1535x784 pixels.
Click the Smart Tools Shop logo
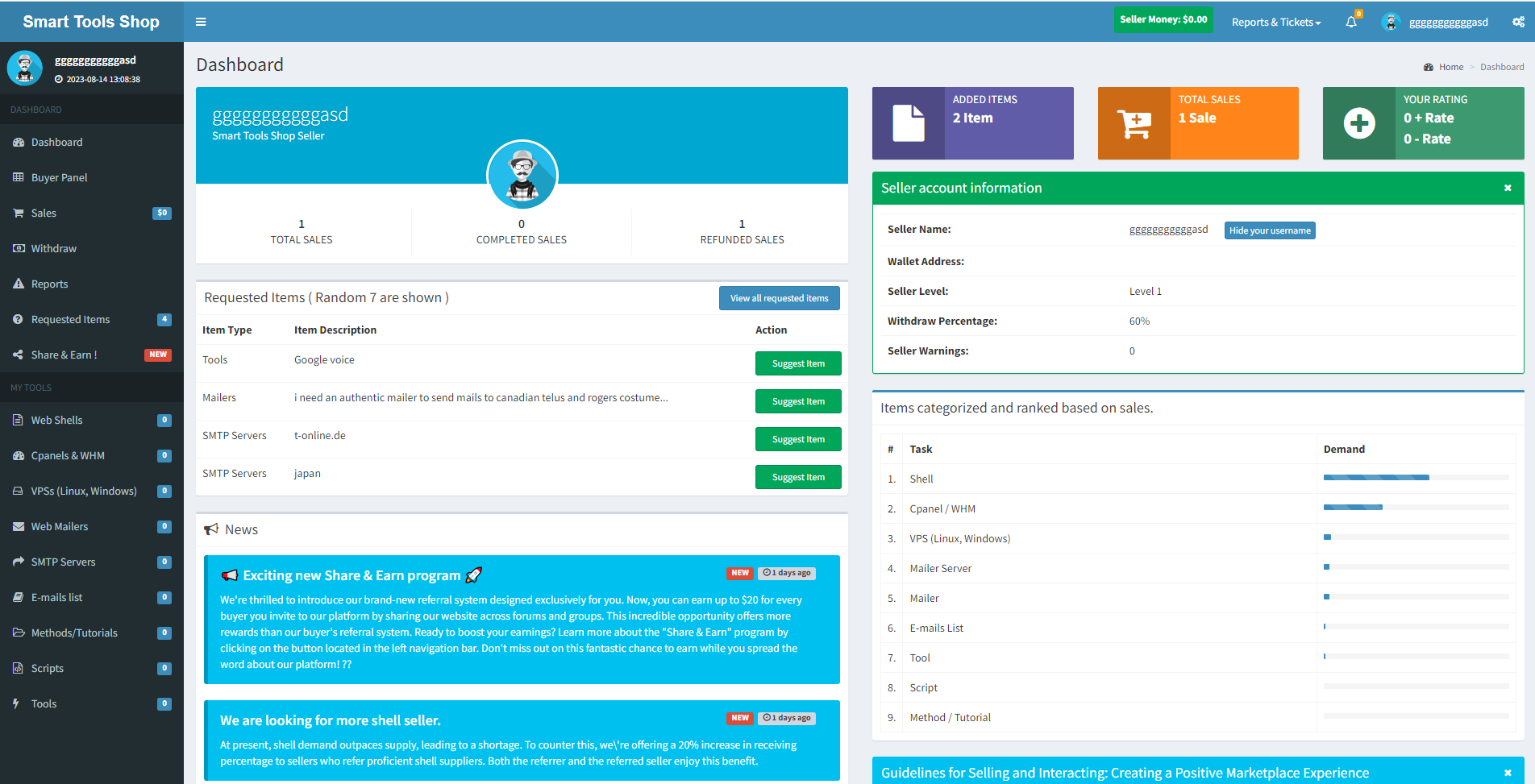[x=91, y=22]
